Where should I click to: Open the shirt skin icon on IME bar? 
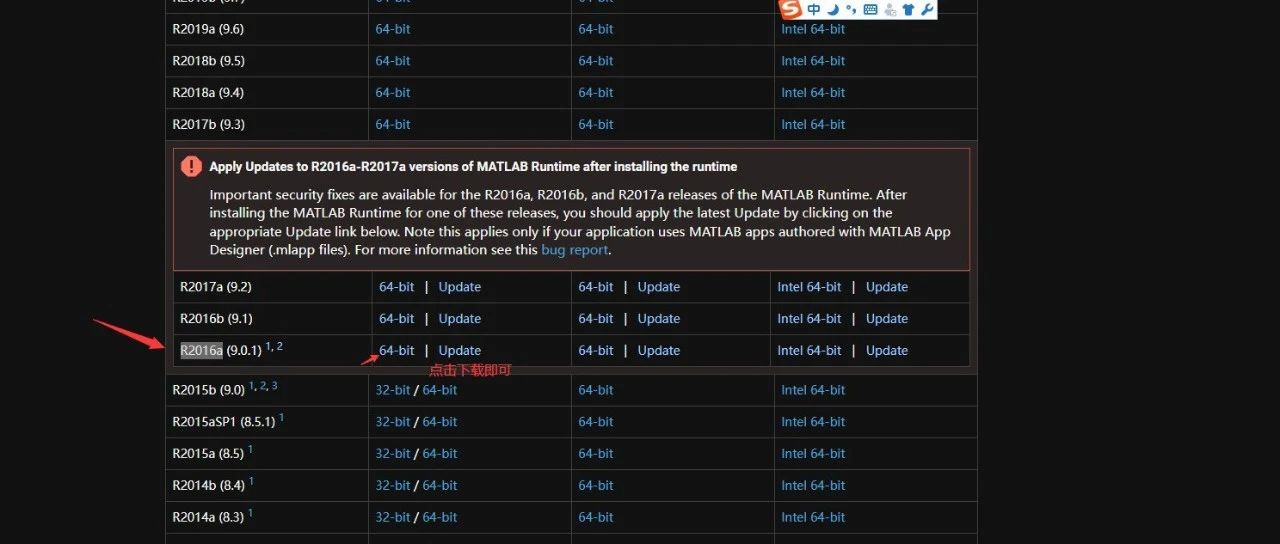[908, 10]
